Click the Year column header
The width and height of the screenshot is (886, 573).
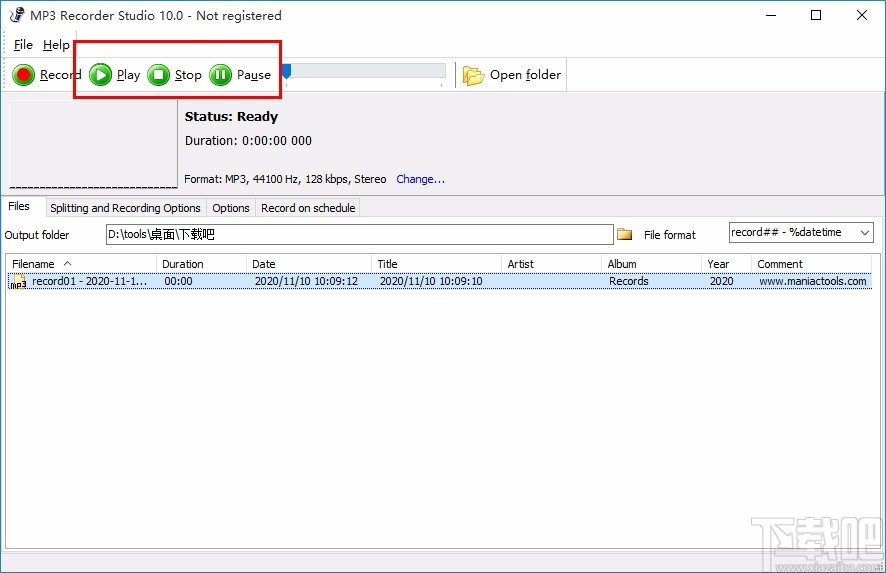point(726,264)
